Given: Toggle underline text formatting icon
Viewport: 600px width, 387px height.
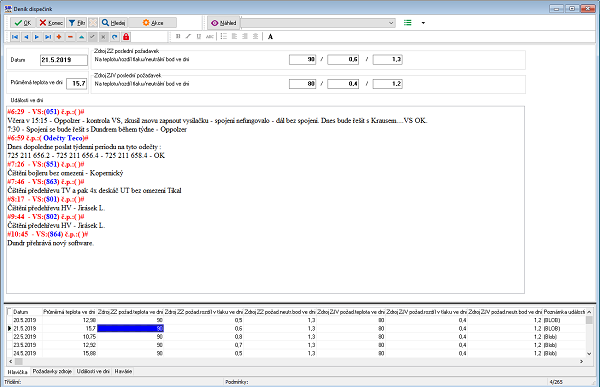Looking at the screenshot, I should [199, 36].
